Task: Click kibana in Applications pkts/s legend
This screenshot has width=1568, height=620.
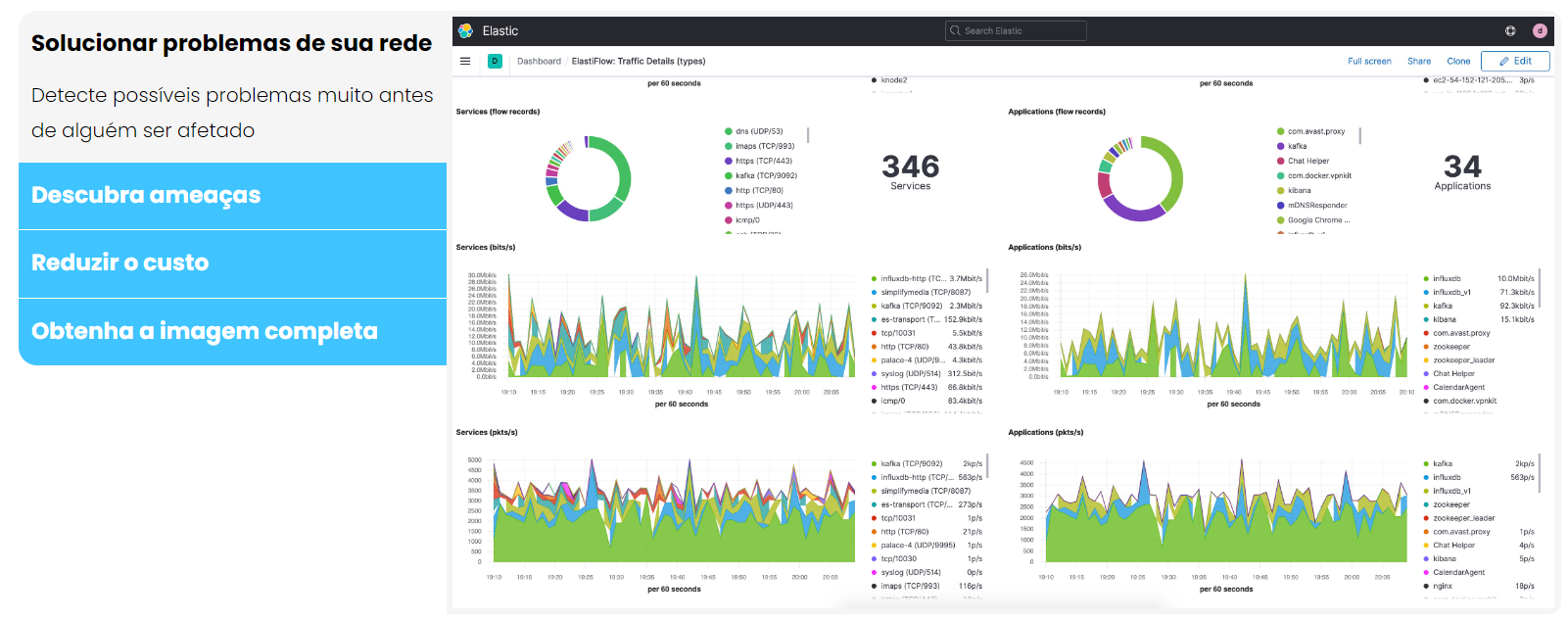Action: tap(1479, 558)
